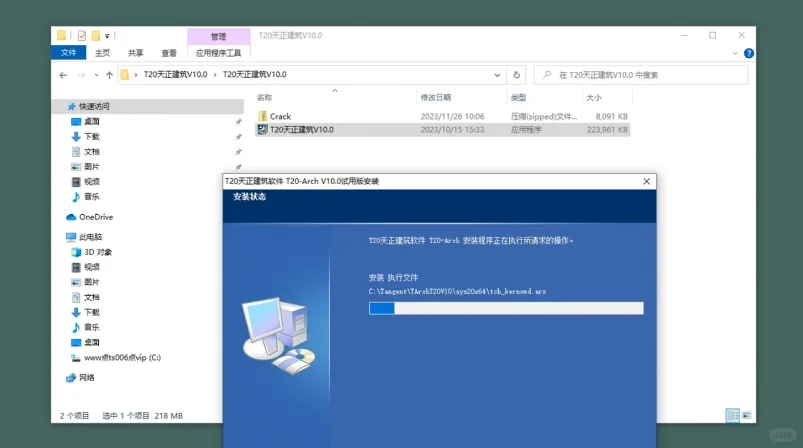Expand the address bar history dropdown
The width and height of the screenshot is (803, 448).
coord(497,75)
